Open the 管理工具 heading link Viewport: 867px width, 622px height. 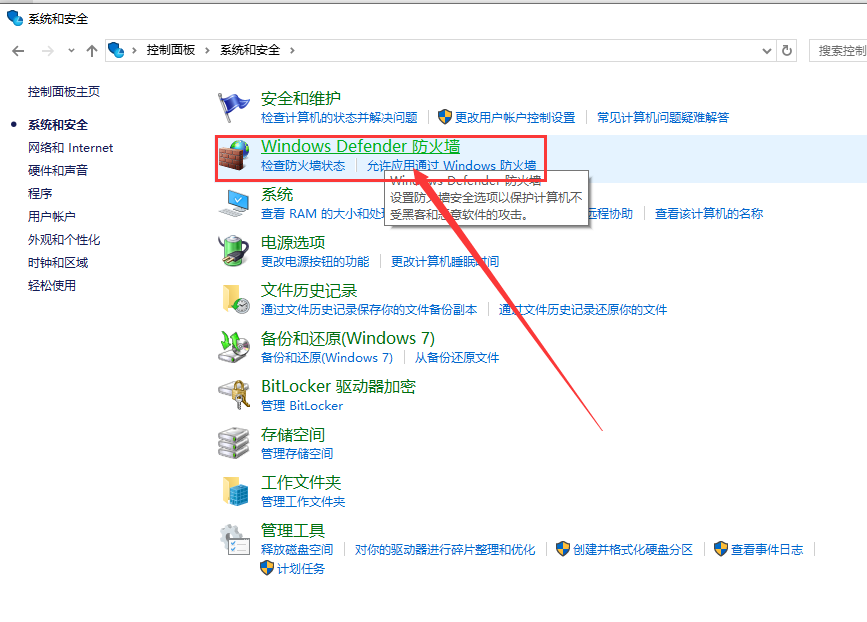[x=293, y=530]
